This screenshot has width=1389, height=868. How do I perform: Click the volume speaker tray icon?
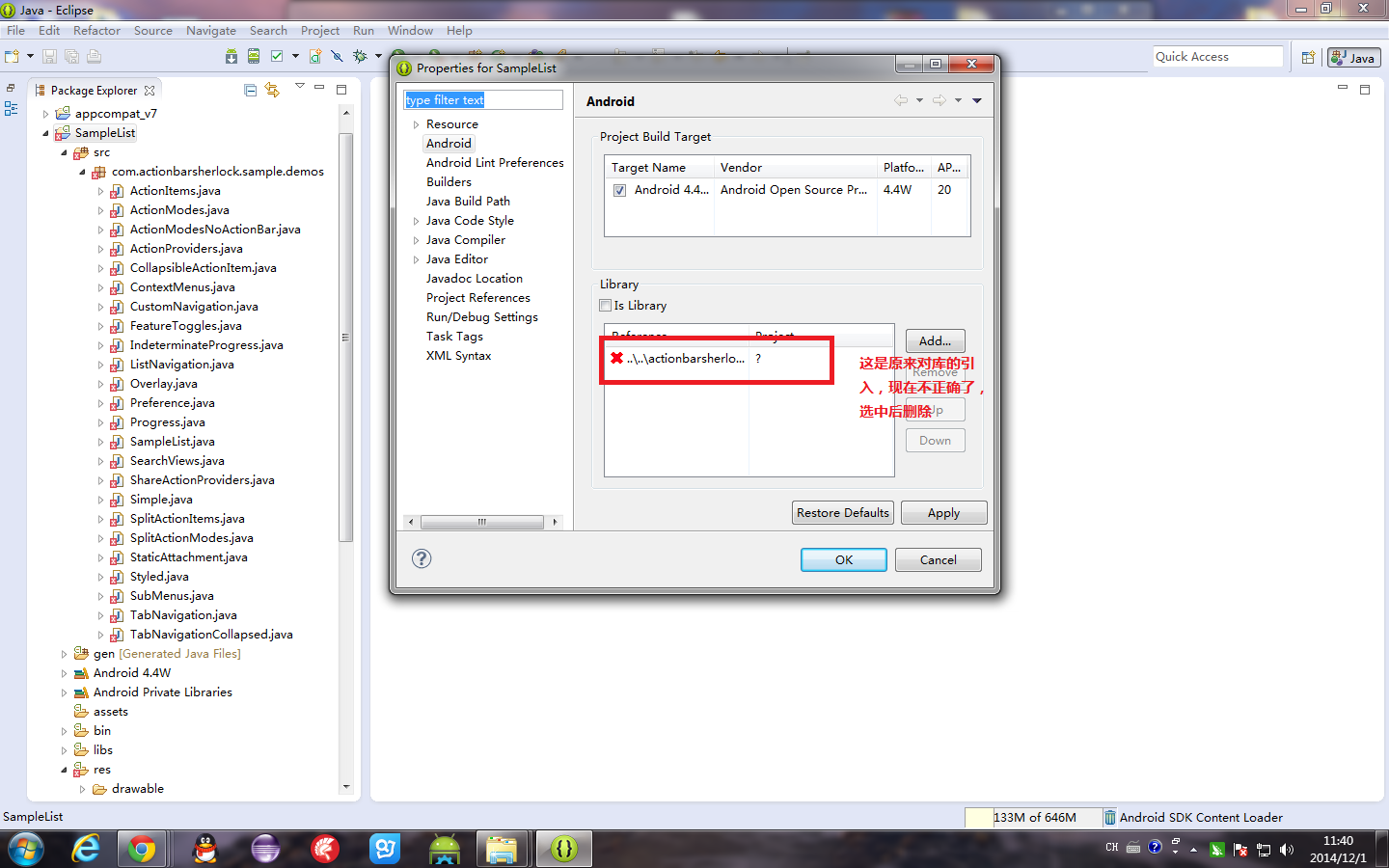[1287, 850]
